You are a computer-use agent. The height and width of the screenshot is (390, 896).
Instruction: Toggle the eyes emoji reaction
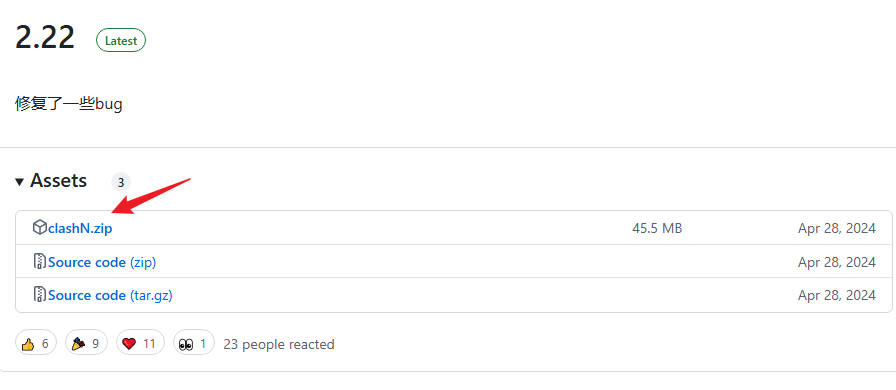194,344
